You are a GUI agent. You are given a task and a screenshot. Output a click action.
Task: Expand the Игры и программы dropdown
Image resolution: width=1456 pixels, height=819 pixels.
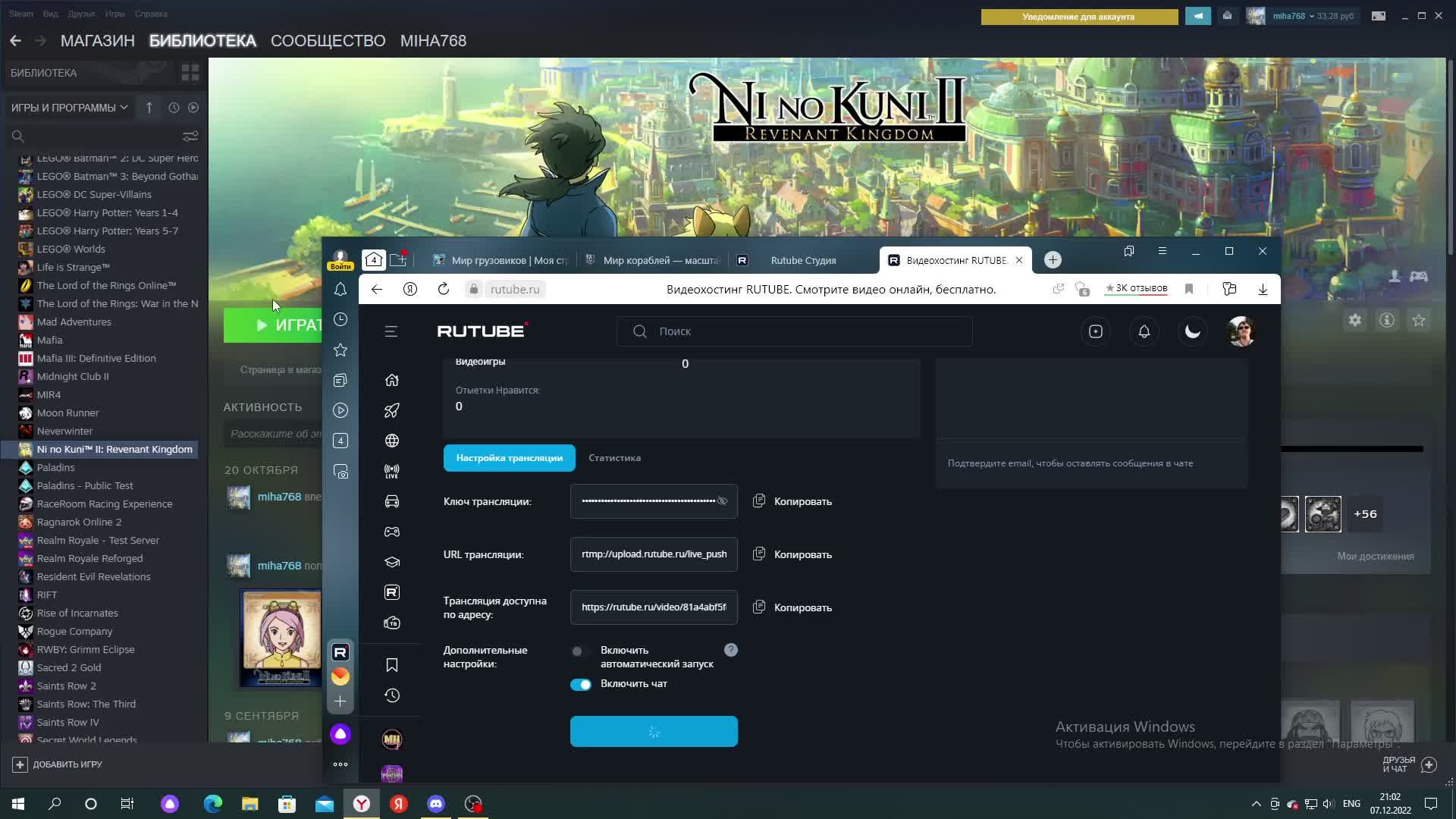[70, 108]
